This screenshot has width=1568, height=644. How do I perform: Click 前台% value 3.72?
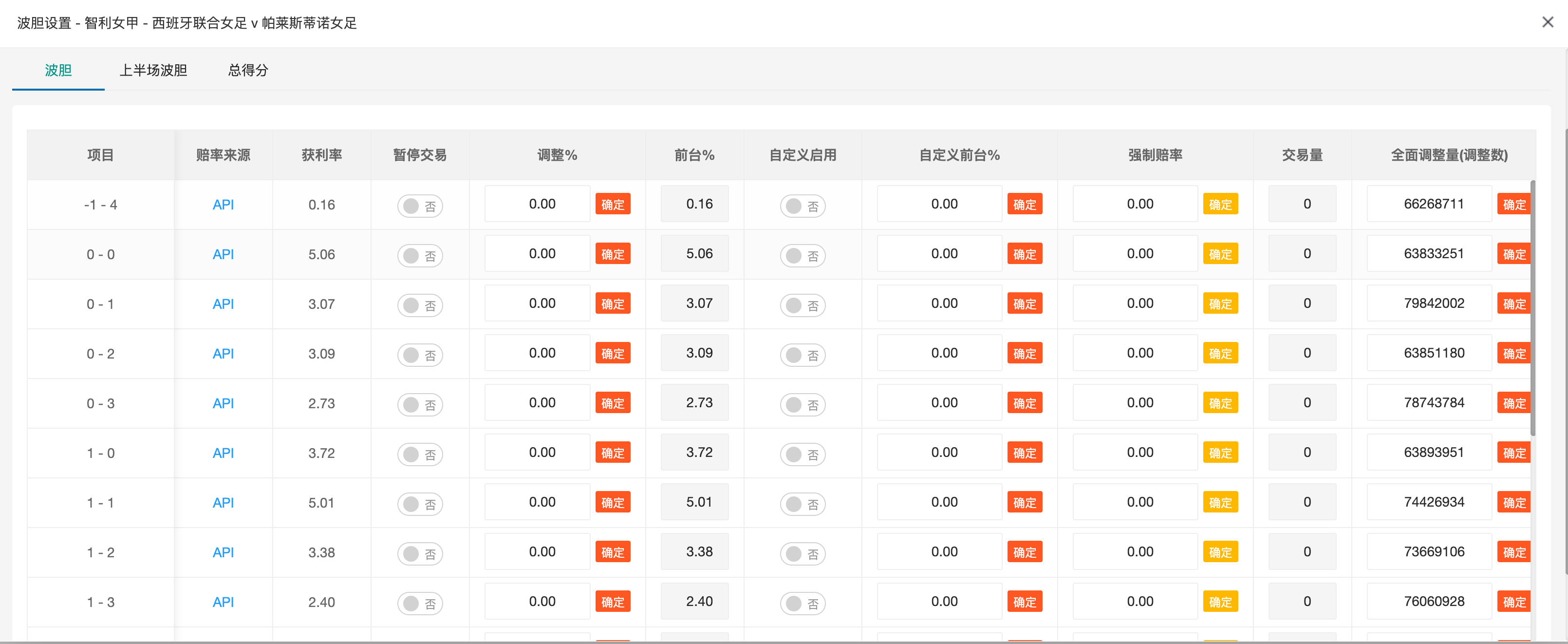tap(694, 453)
